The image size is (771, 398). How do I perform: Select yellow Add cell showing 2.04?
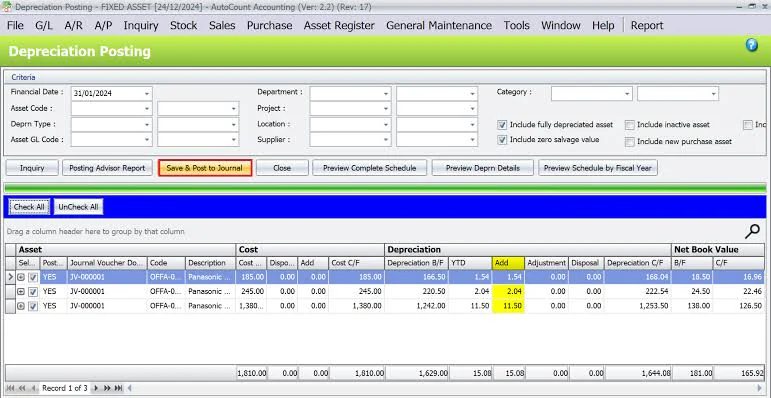point(508,292)
